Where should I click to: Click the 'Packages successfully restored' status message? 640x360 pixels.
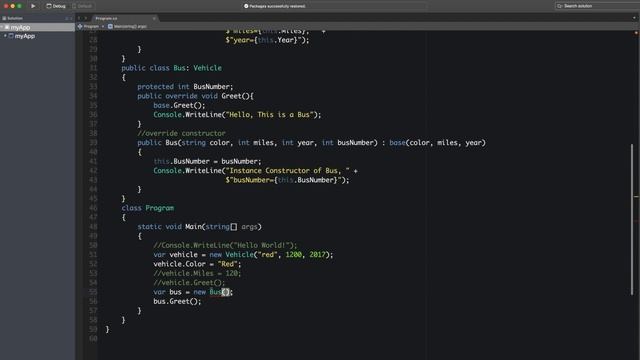click(x=277, y=6)
